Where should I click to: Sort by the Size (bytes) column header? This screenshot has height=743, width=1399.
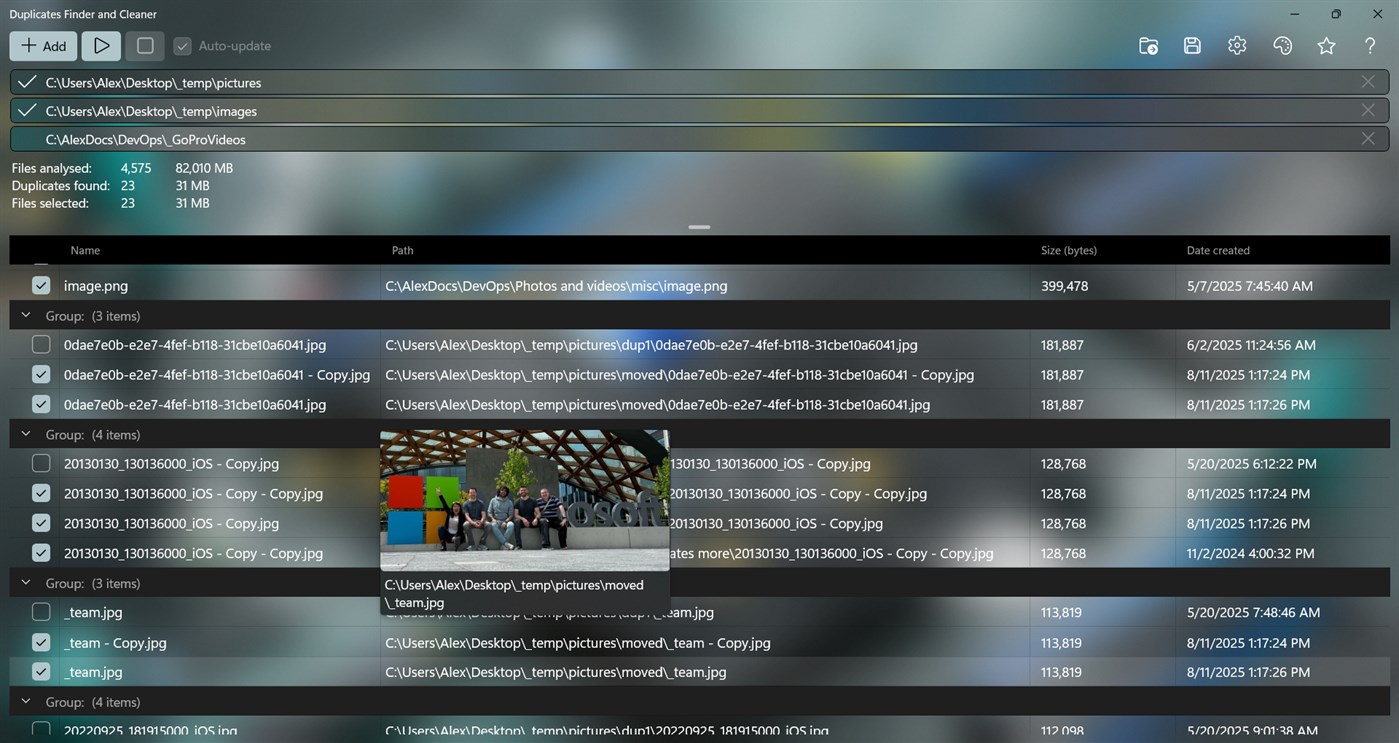1068,250
